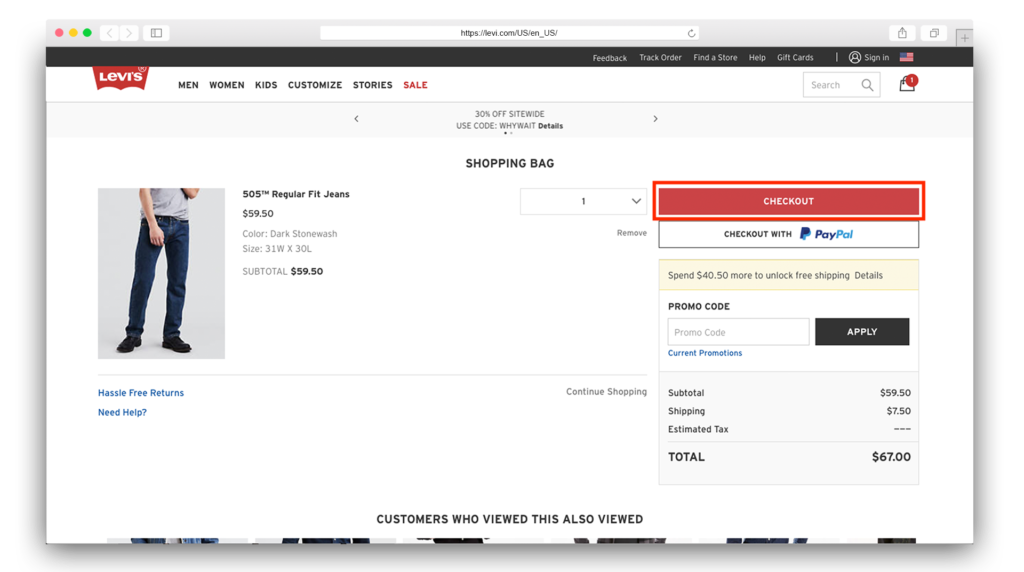Open the Help link
This screenshot has width=1024, height=572.
tap(757, 57)
